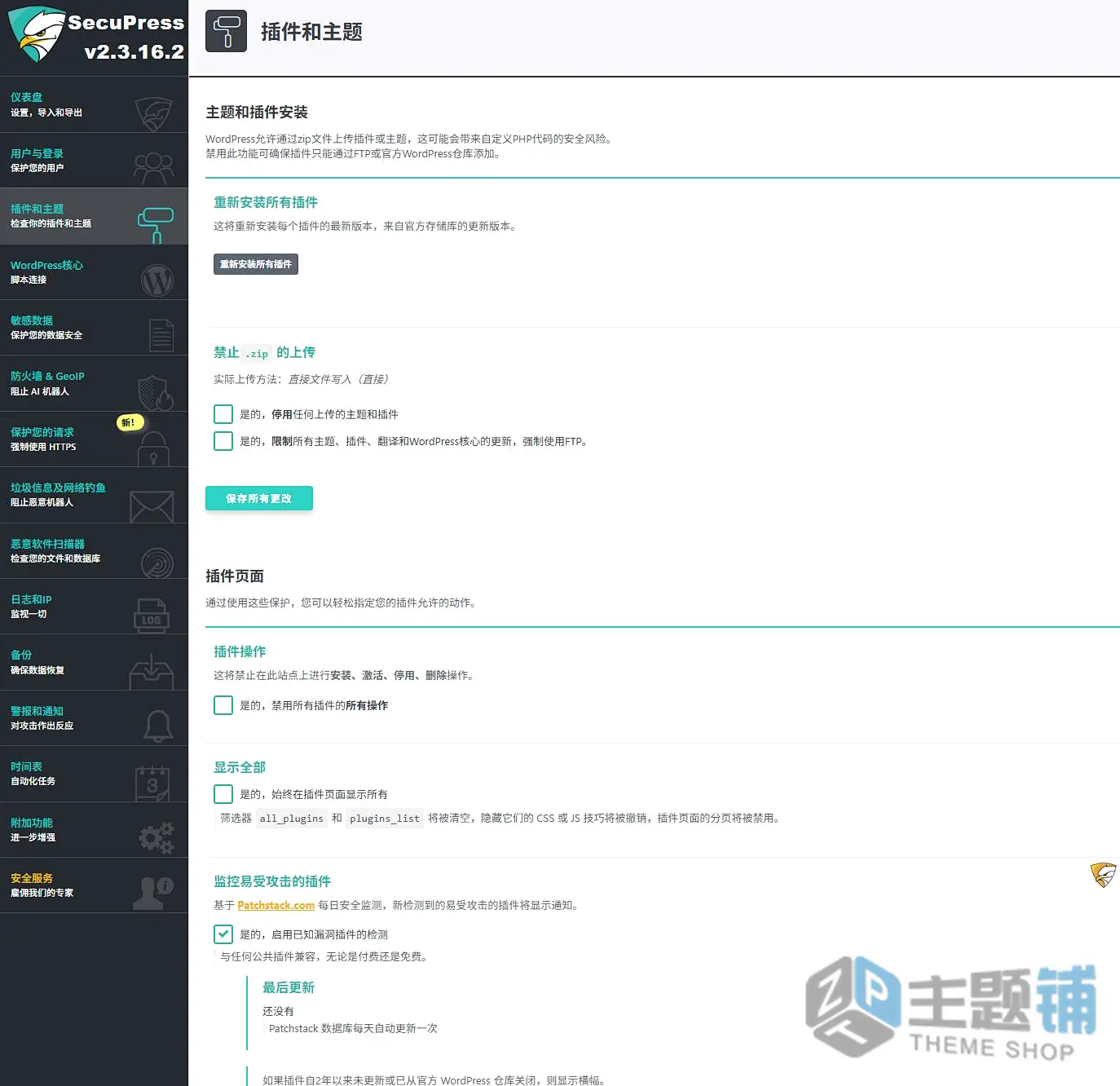The image size is (1120, 1086).
Task: Tick 禁用所有插件的所有操作 checkbox
Action: [223, 705]
